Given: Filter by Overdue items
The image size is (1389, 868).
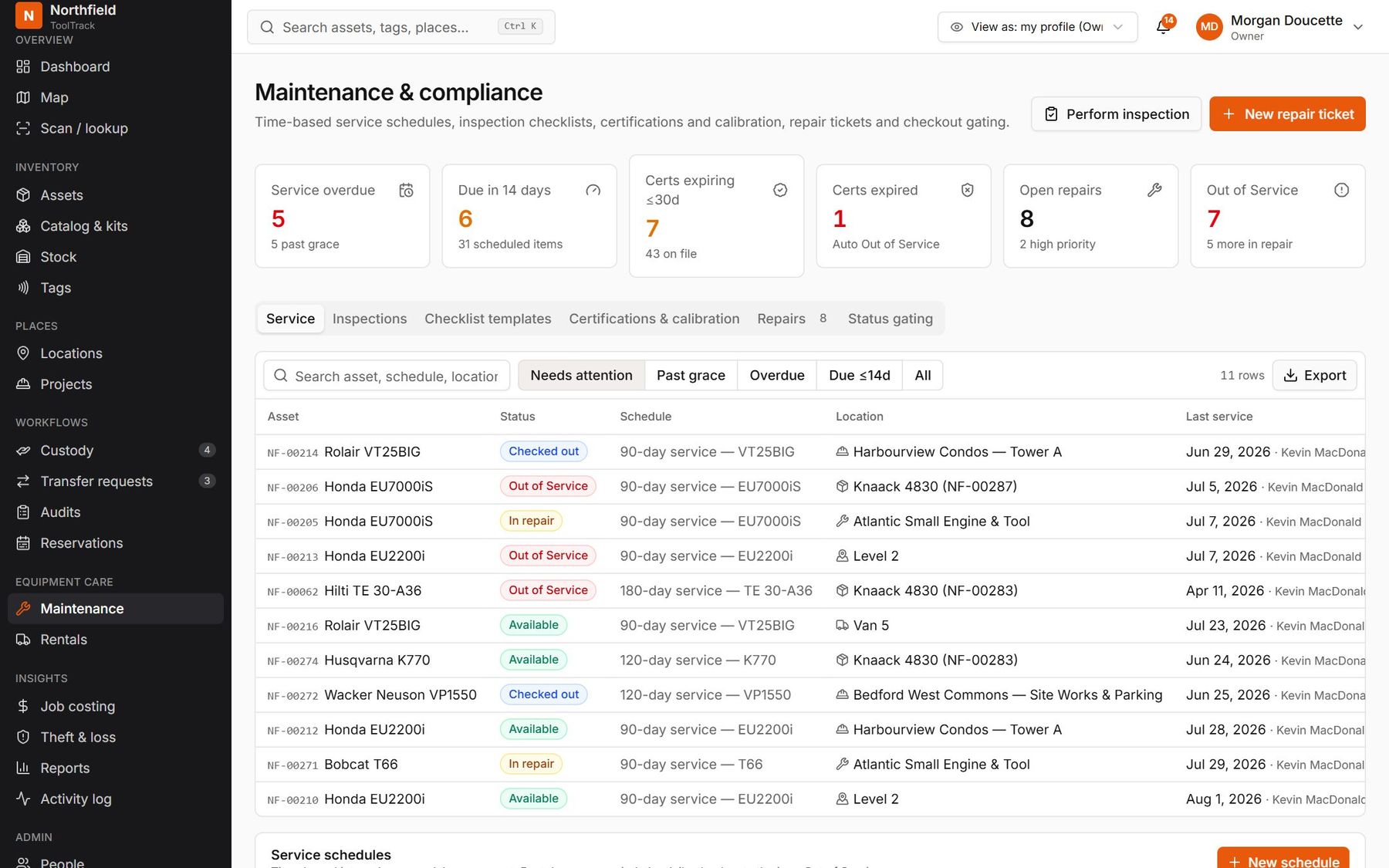Looking at the screenshot, I should click(x=777, y=376).
